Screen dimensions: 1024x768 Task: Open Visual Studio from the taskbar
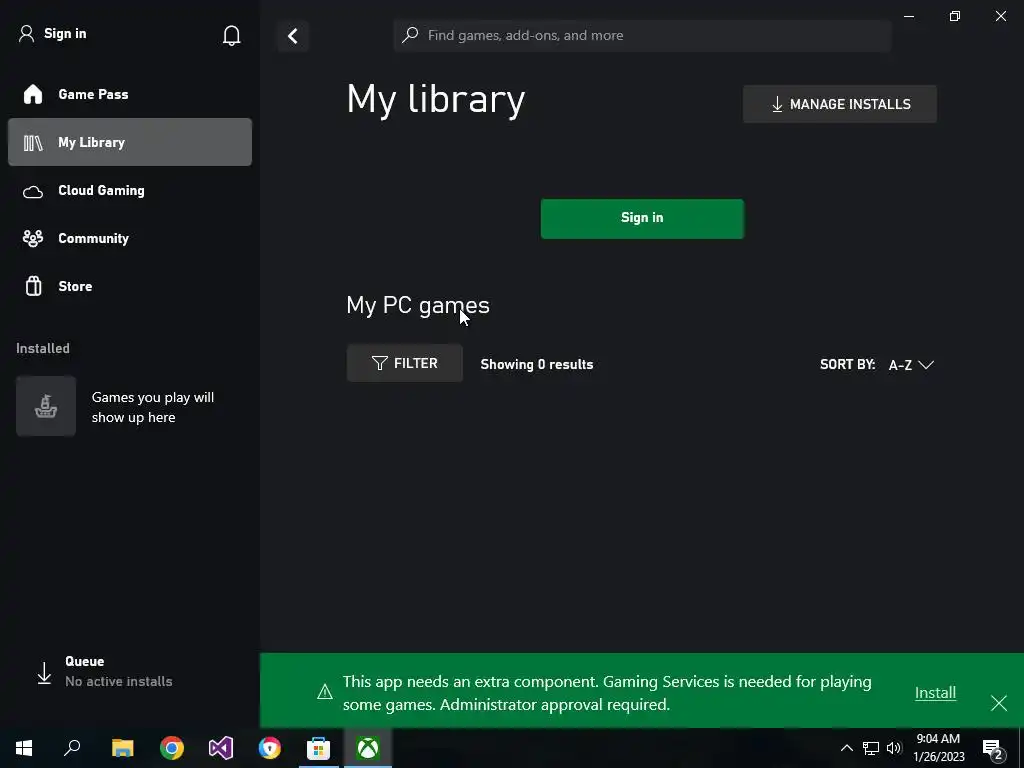point(221,748)
